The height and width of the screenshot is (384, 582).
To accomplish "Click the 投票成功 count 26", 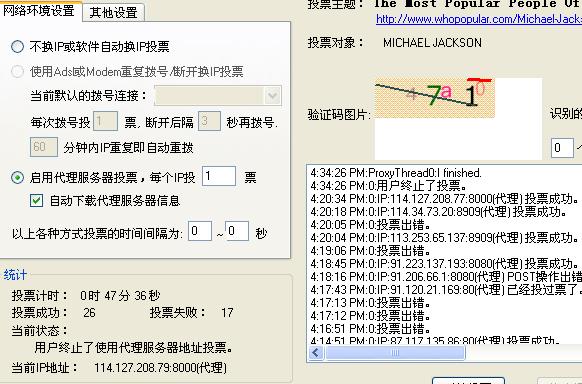I will (x=89, y=313).
